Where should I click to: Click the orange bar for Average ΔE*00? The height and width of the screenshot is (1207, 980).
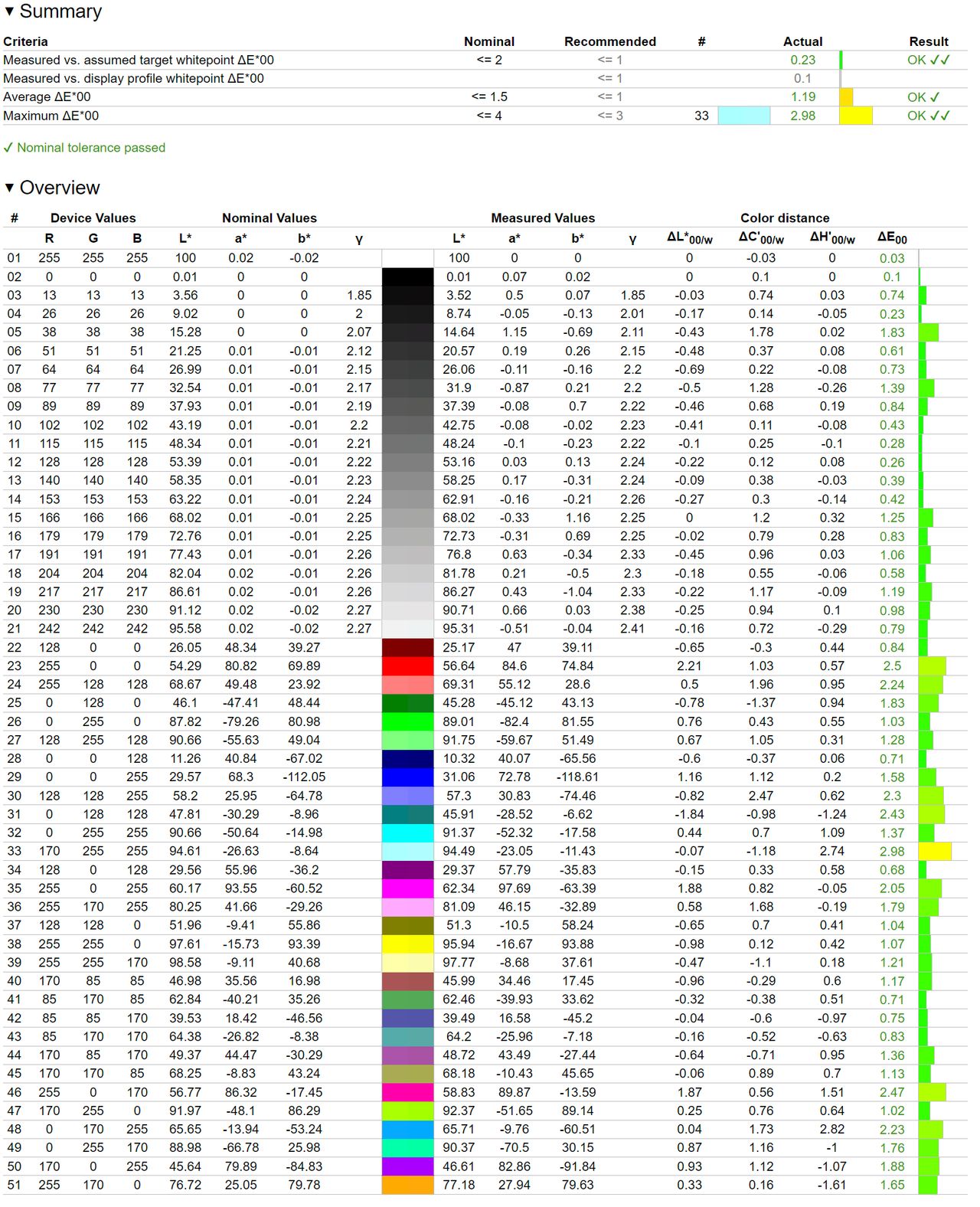coord(846,96)
